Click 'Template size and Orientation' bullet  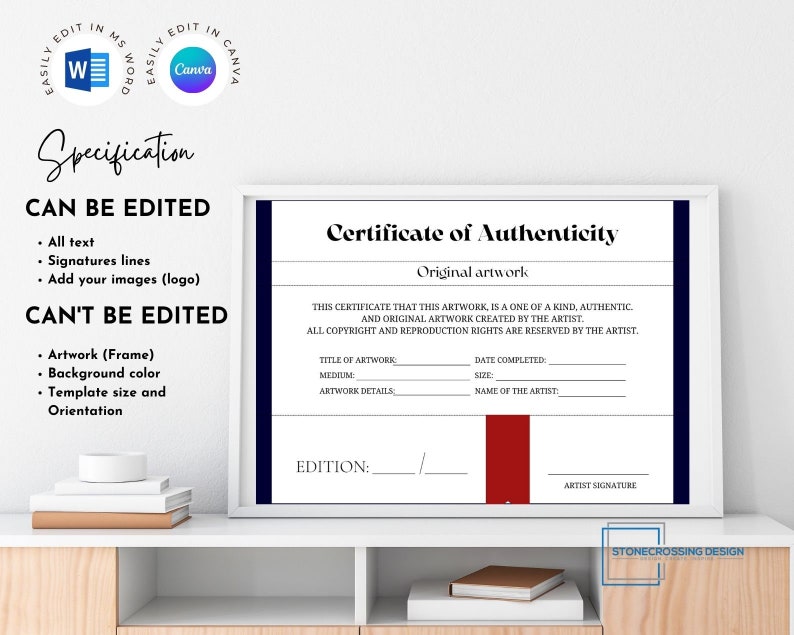[x=107, y=401]
